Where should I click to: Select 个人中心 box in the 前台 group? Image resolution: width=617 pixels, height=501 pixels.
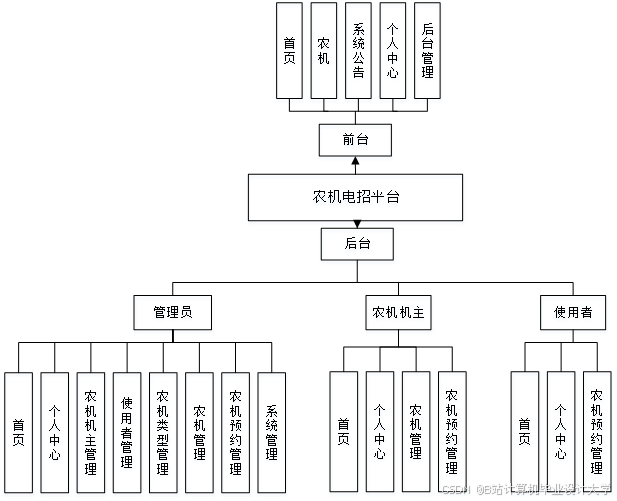392,50
